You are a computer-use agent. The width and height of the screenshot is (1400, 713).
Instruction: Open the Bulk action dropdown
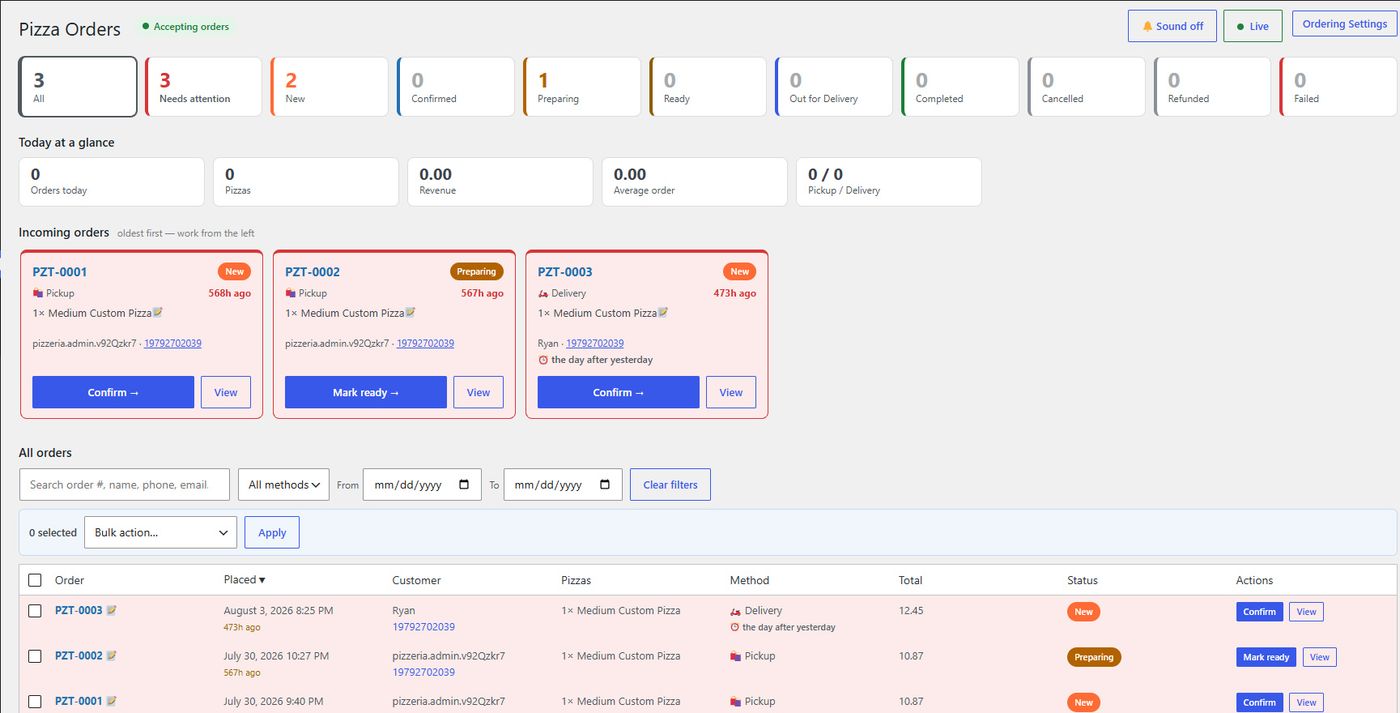tap(160, 533)
